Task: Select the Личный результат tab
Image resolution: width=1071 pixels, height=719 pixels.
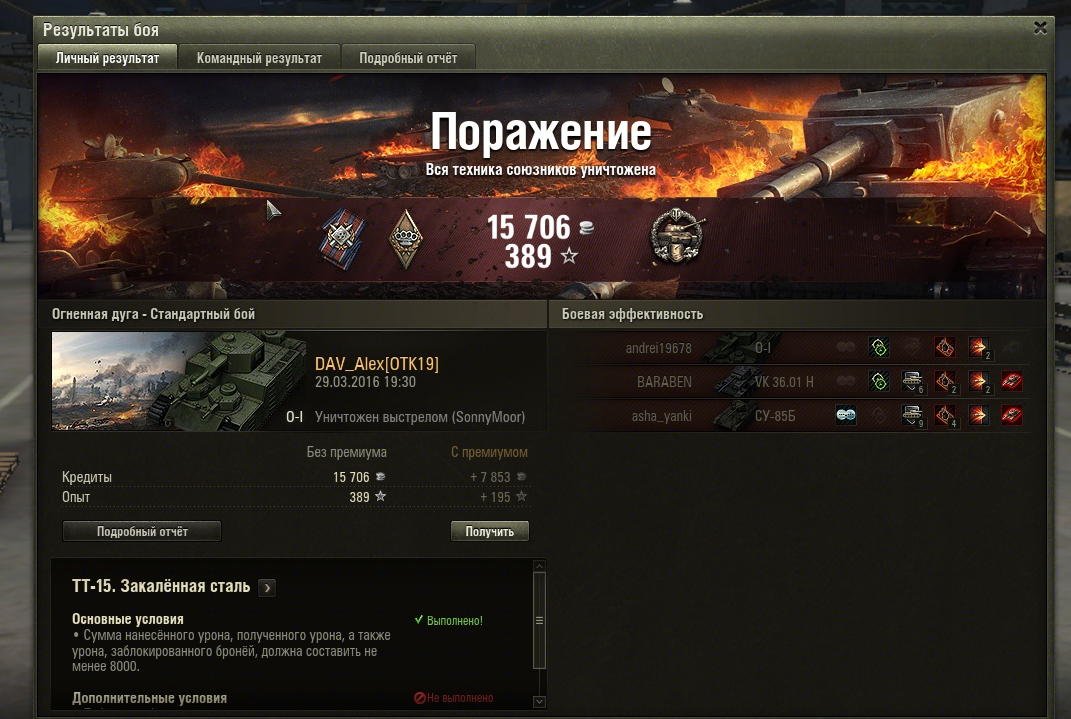Action: (x=107, y=58)
